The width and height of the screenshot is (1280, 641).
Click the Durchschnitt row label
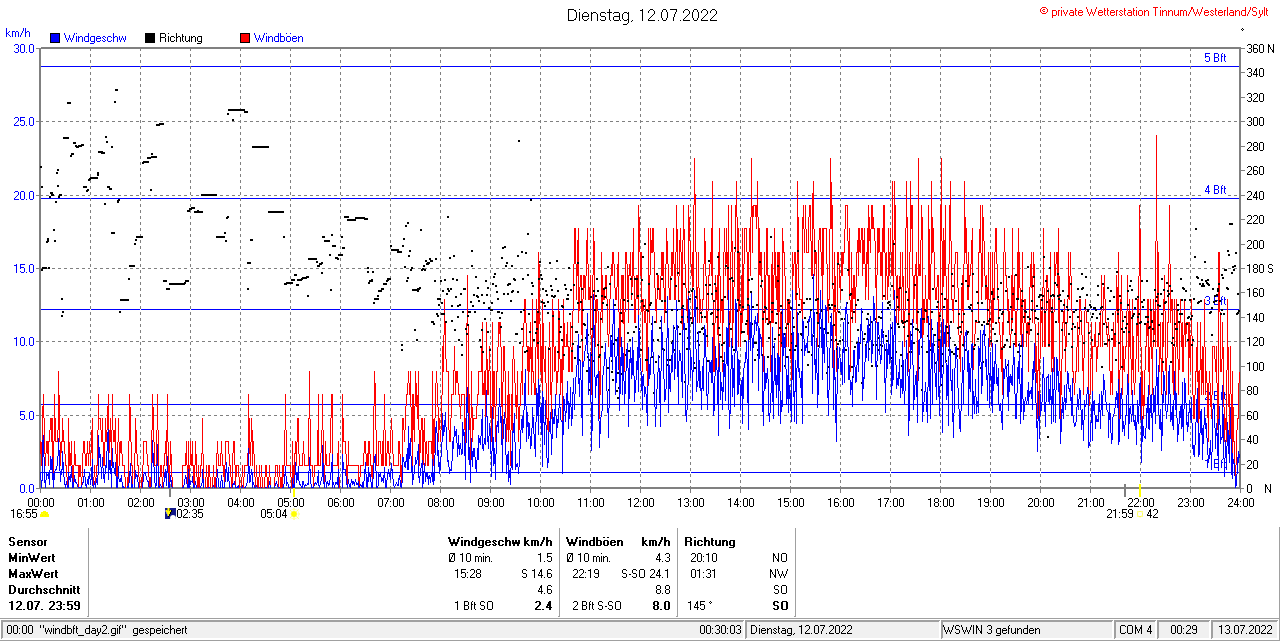click(x=42, y=590)
